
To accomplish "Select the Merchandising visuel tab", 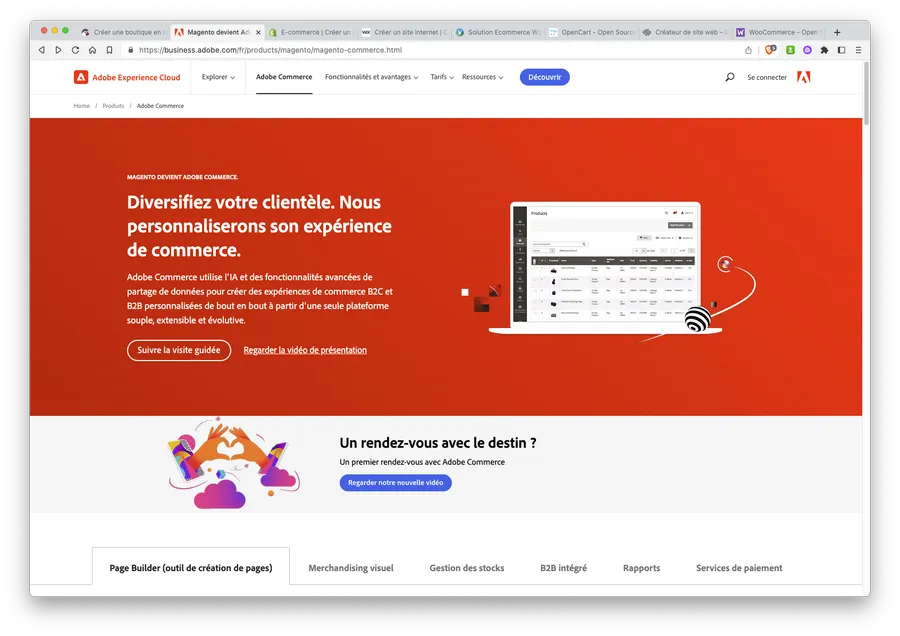I will pos(351,568).
